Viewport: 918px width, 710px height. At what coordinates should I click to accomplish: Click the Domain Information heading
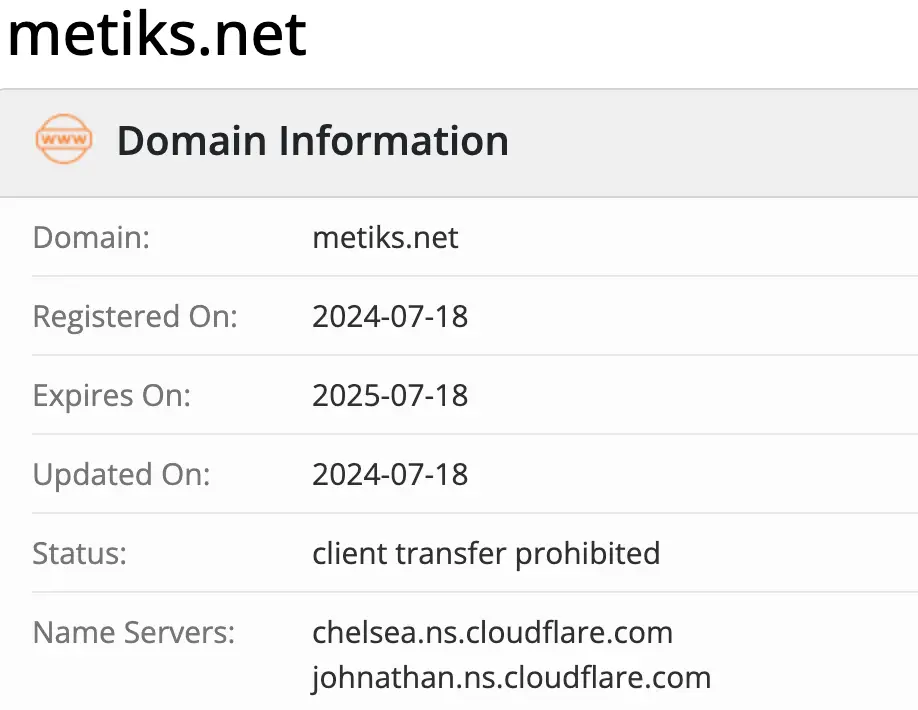tap(312, 141)
